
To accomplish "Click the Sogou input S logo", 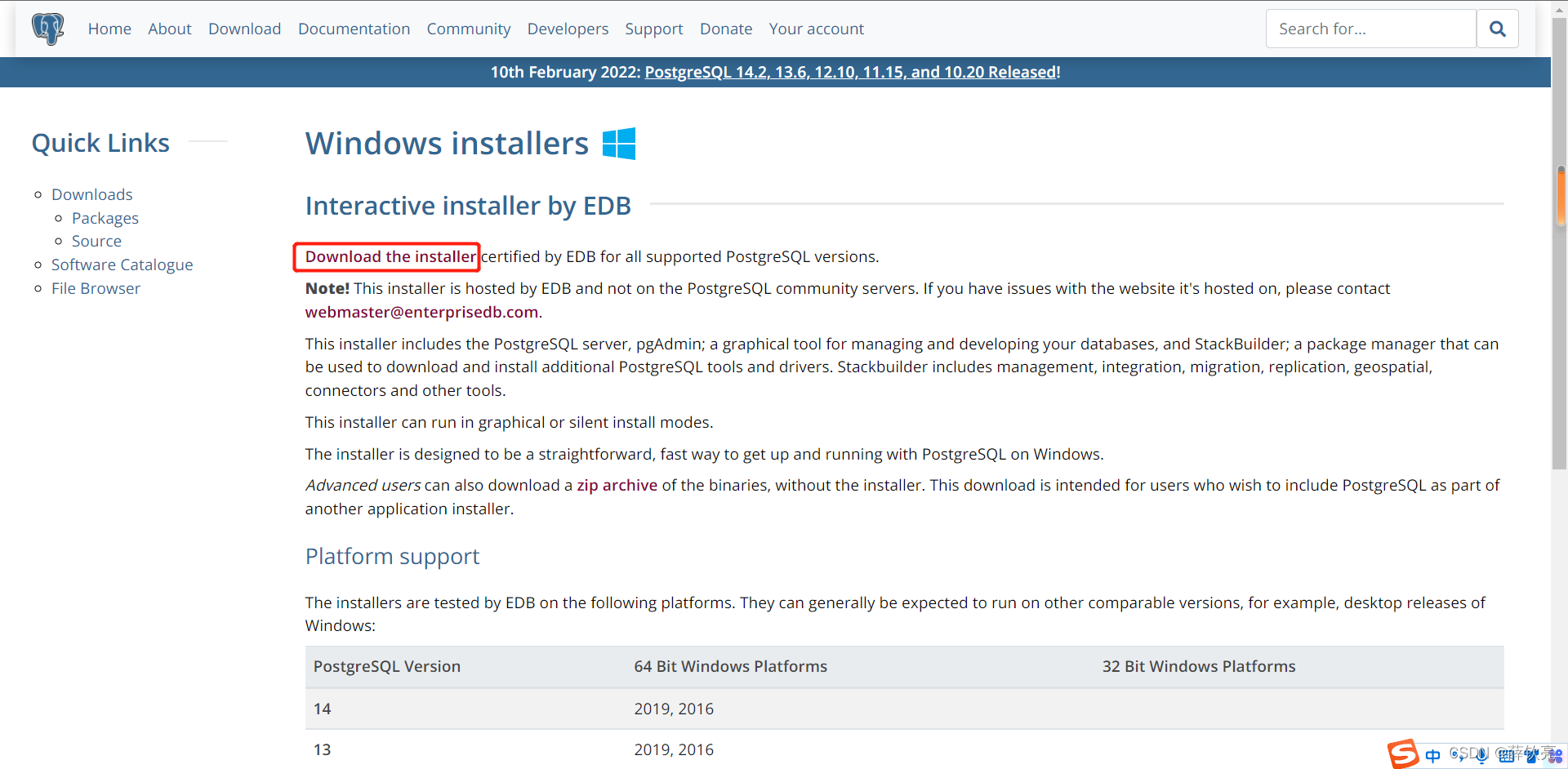I will (x=1403, y=753).
